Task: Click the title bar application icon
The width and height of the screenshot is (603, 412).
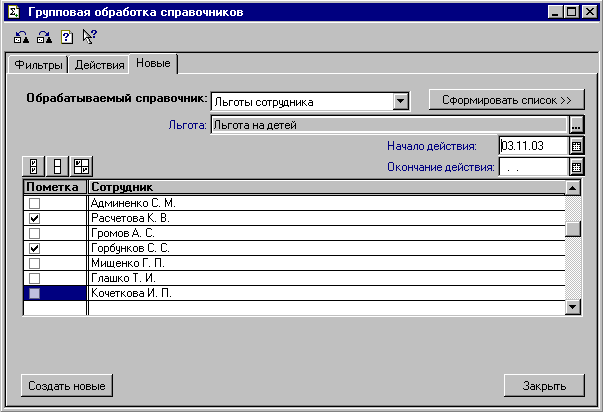Action: (13, 12)
